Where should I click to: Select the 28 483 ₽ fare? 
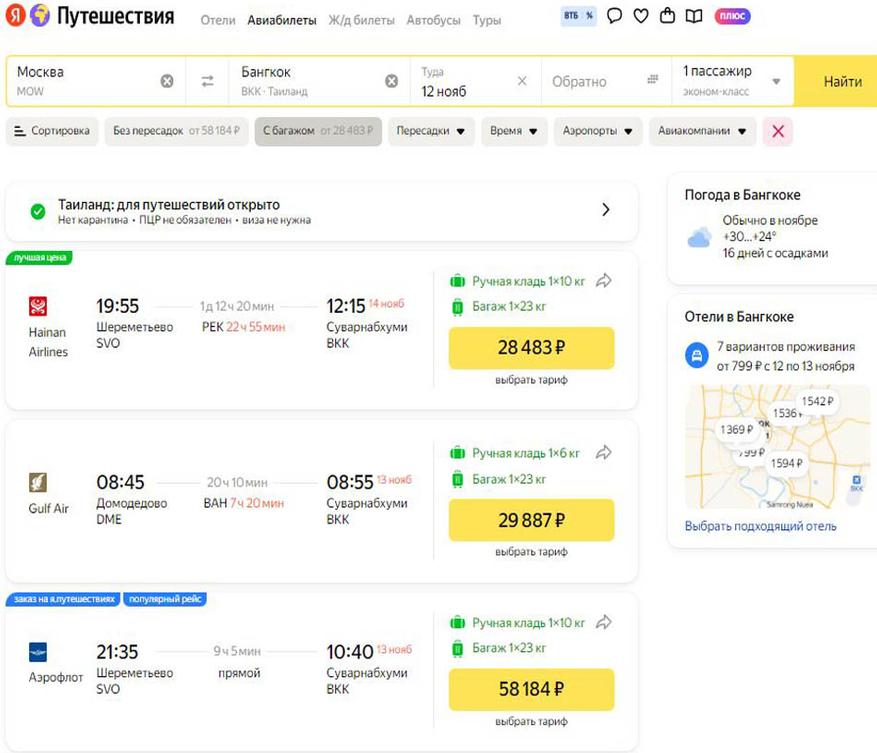[x=531, y=348]
